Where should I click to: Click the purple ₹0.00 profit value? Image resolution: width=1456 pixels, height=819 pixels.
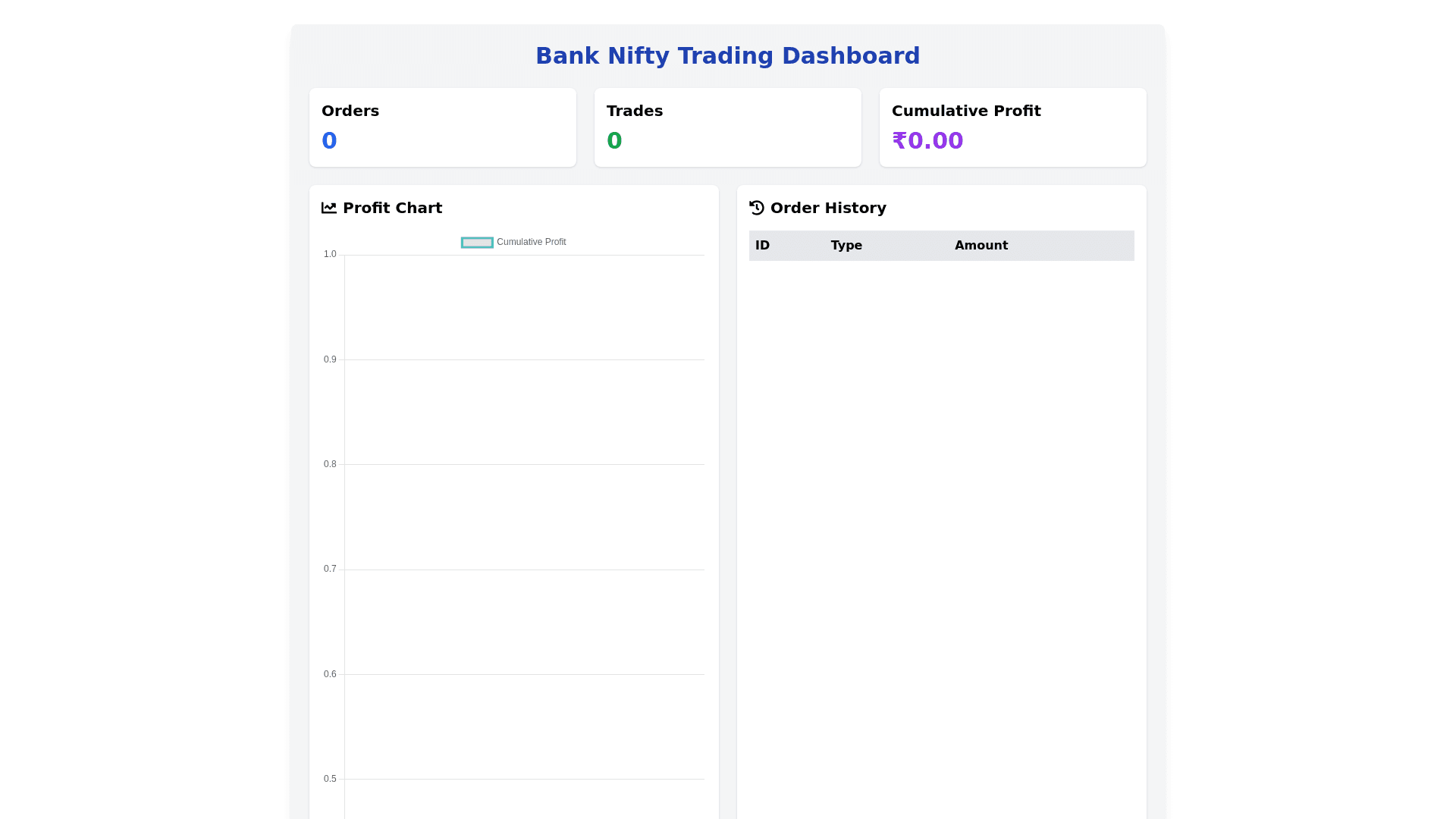tap(927, 141)
